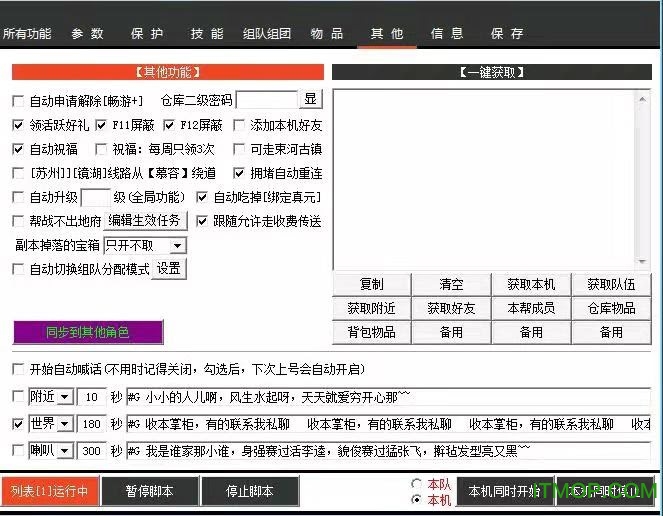Toggle the F11屏蔽 checkbox
The height and width of the screenshot is (516, 663).
[101, 125]
